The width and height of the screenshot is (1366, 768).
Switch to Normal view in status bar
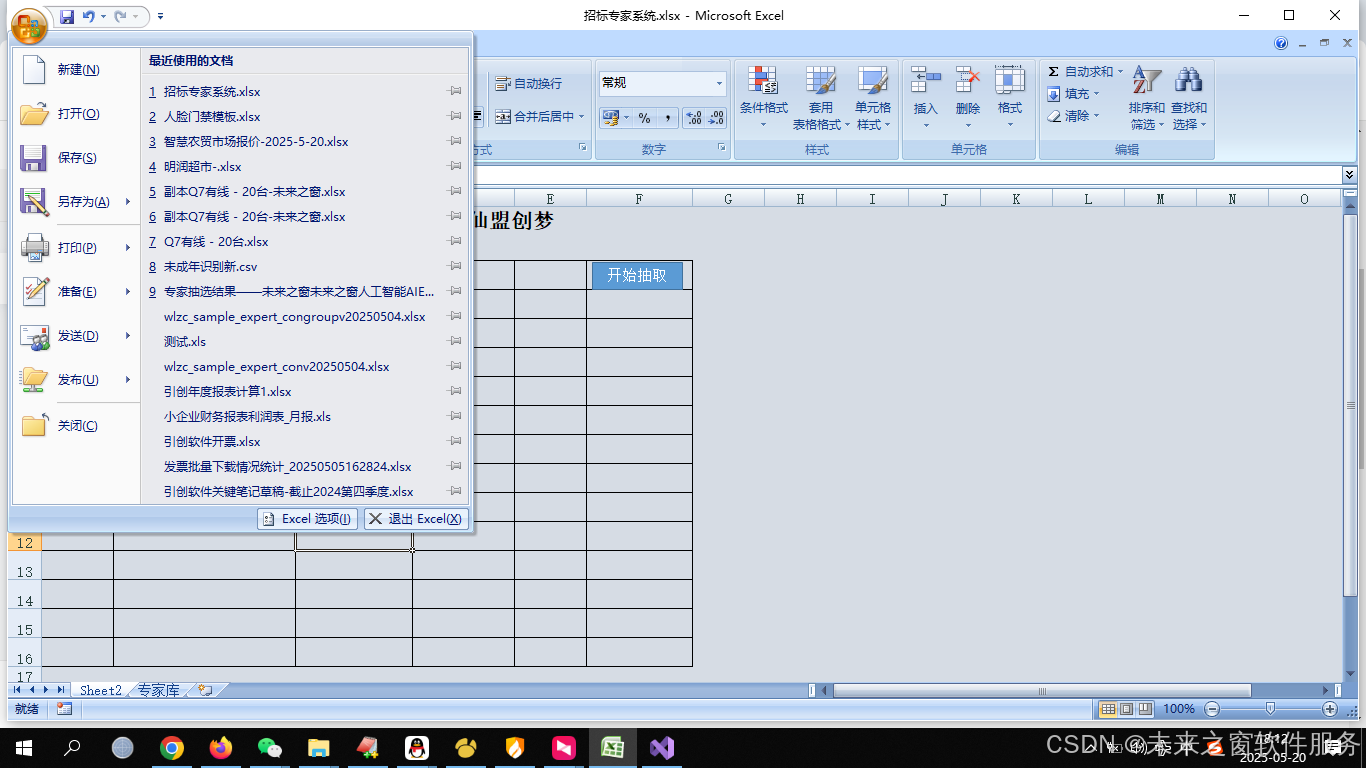pyautogui.click(x=1108, y=709)
